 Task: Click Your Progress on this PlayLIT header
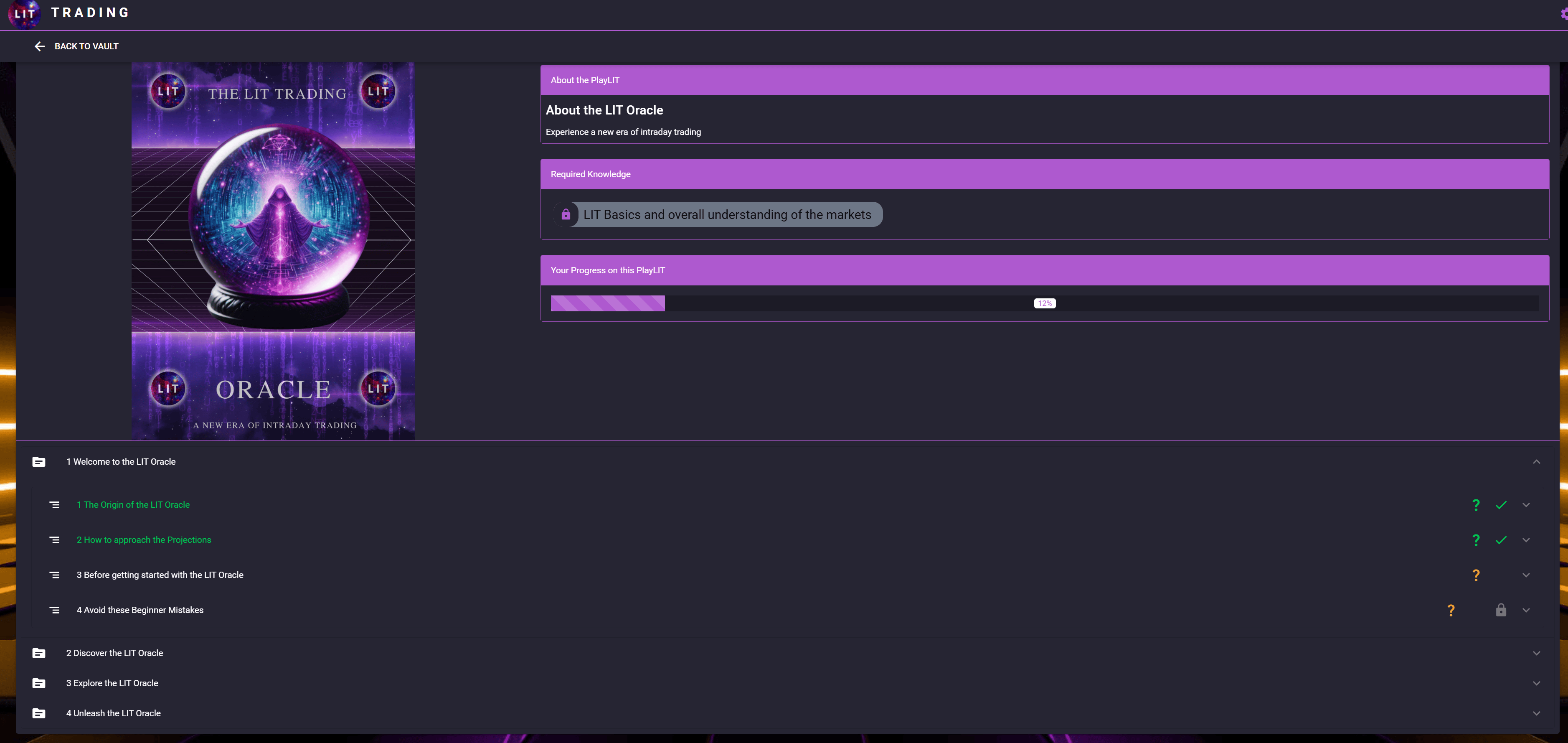pos(1045,270)
